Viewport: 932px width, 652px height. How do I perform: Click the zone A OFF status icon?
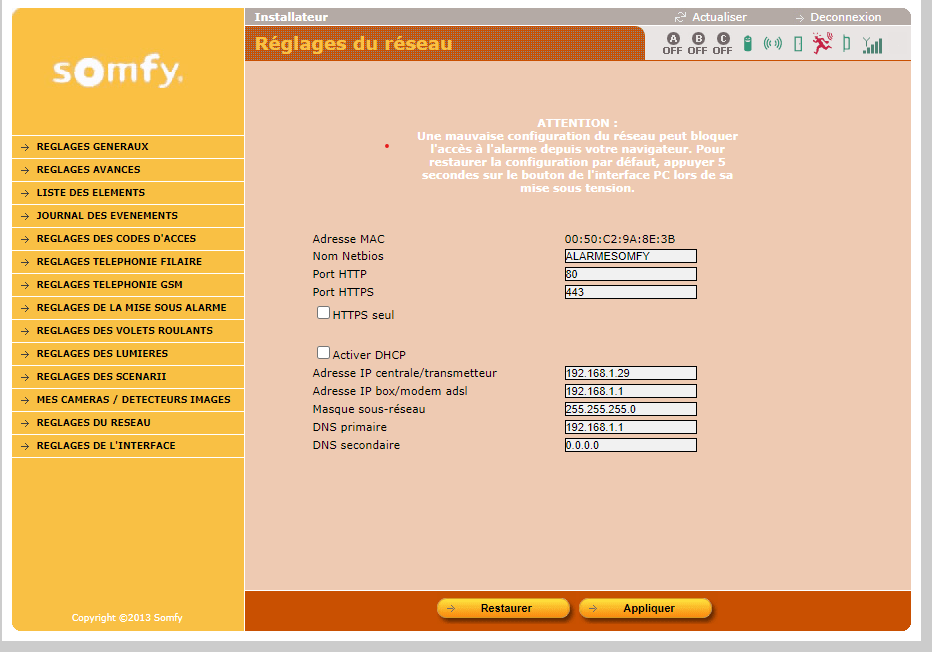click(x=672, y=44)
